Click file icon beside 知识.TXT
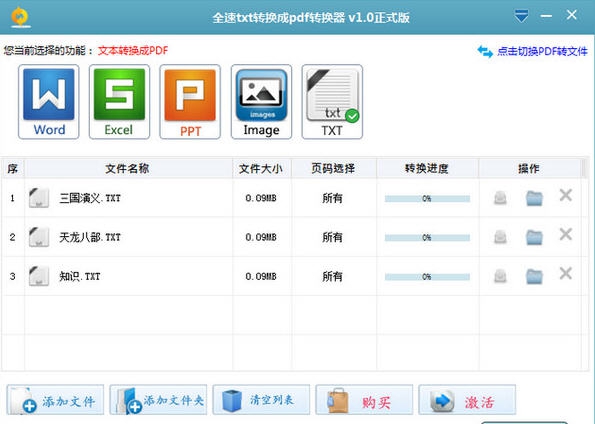This screenshot has height=424, width=595. point(39,276)
